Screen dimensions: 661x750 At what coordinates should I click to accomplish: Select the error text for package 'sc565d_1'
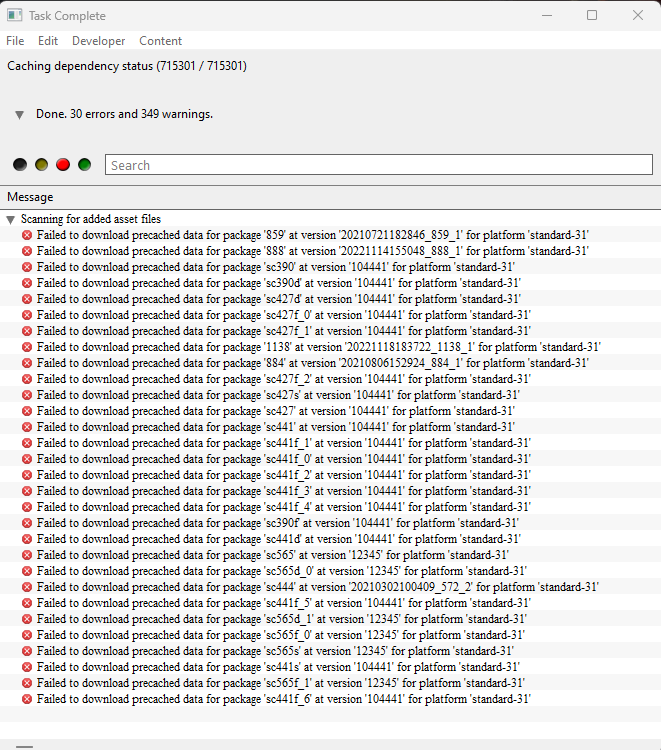coord(282,619)
